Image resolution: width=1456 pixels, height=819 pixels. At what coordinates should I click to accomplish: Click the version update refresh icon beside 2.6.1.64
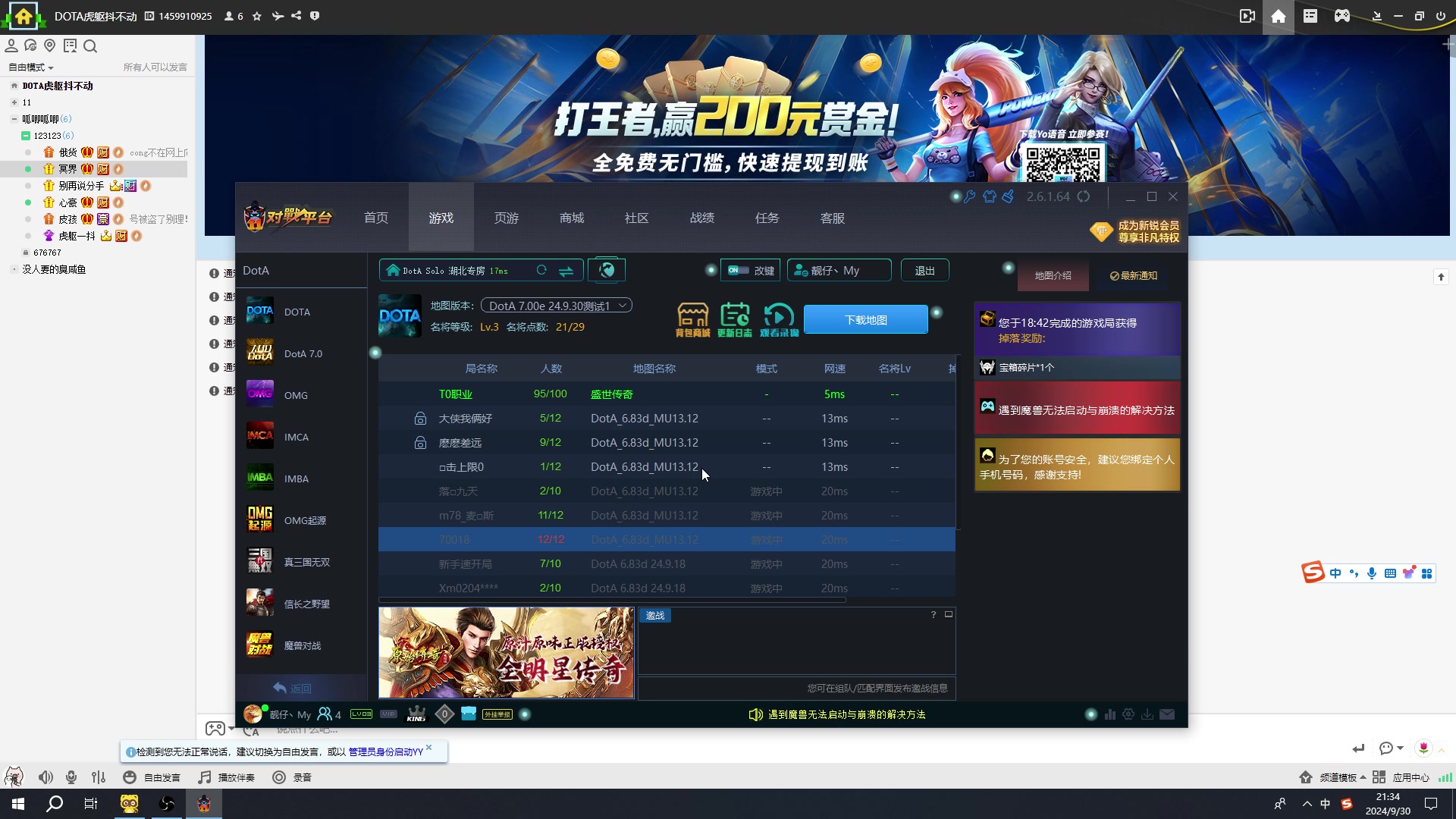(x=1084, y=196)
